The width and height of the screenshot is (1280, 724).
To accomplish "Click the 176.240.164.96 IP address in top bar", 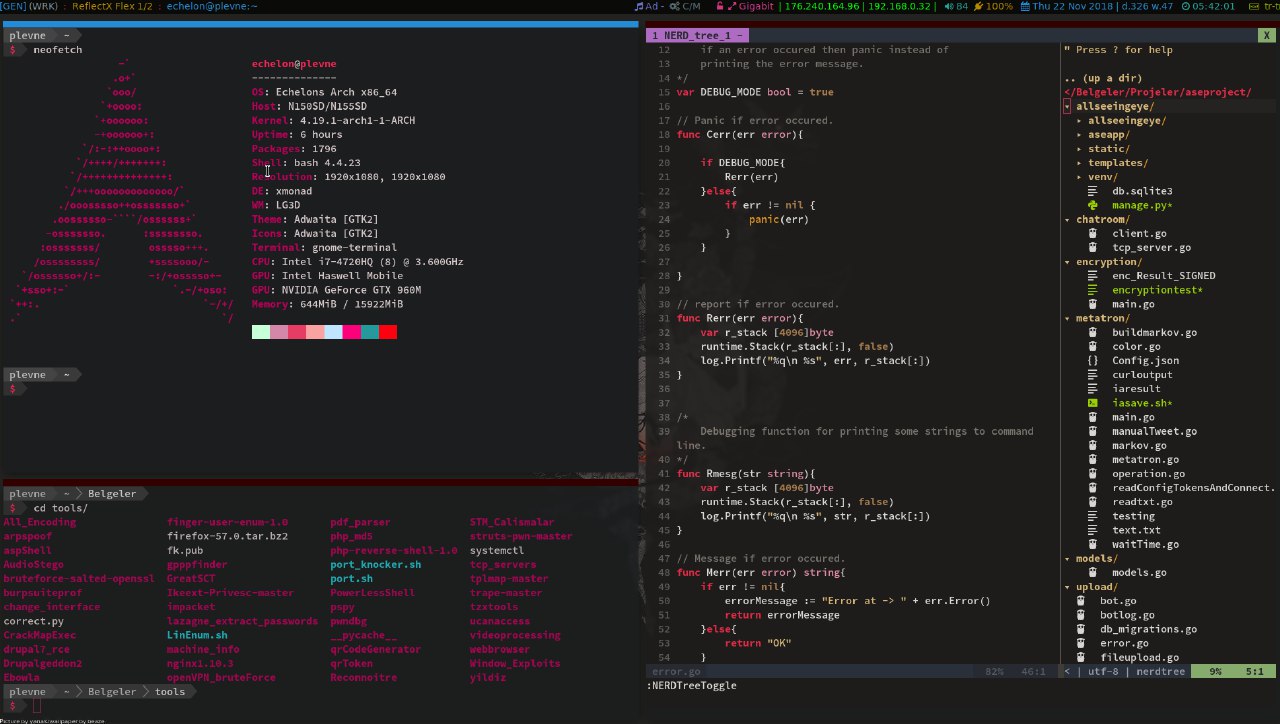I will point(824,6).
